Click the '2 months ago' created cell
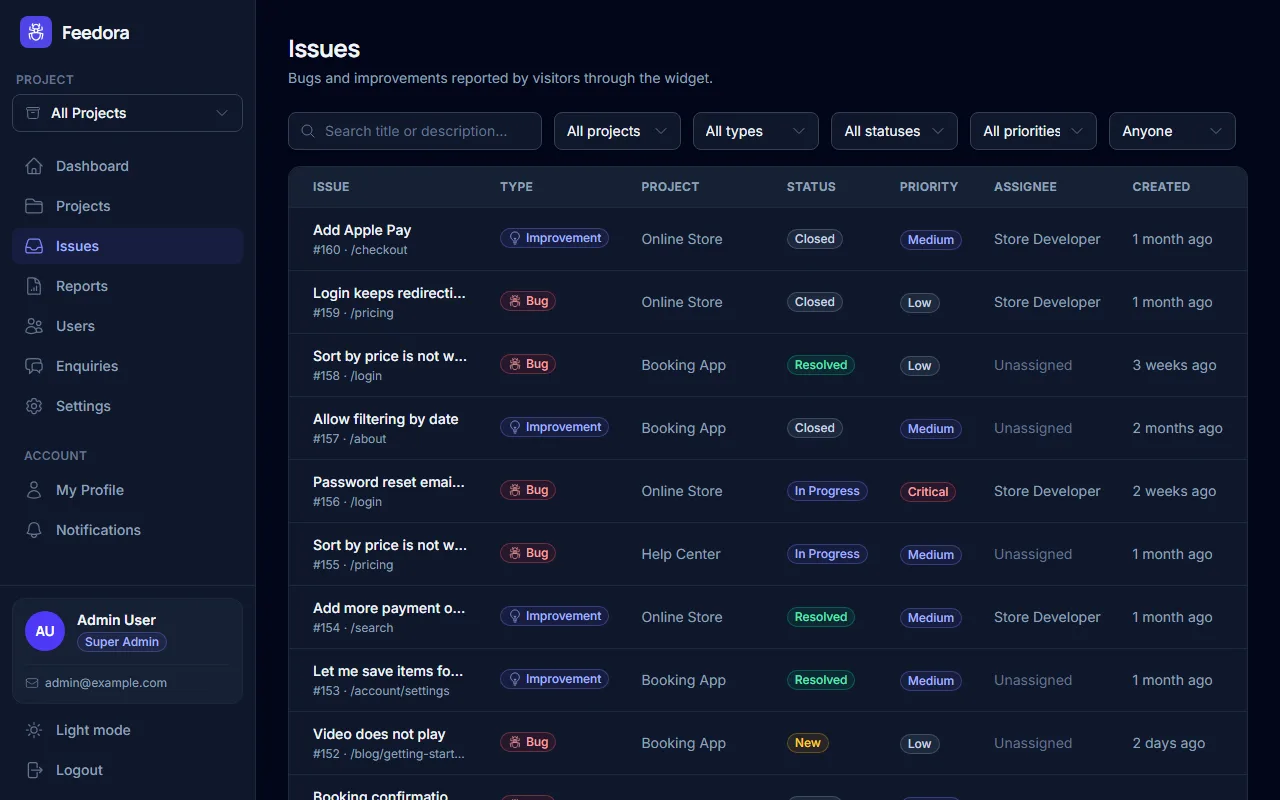Screen dimensions: 1280x800 (1177, 428)
